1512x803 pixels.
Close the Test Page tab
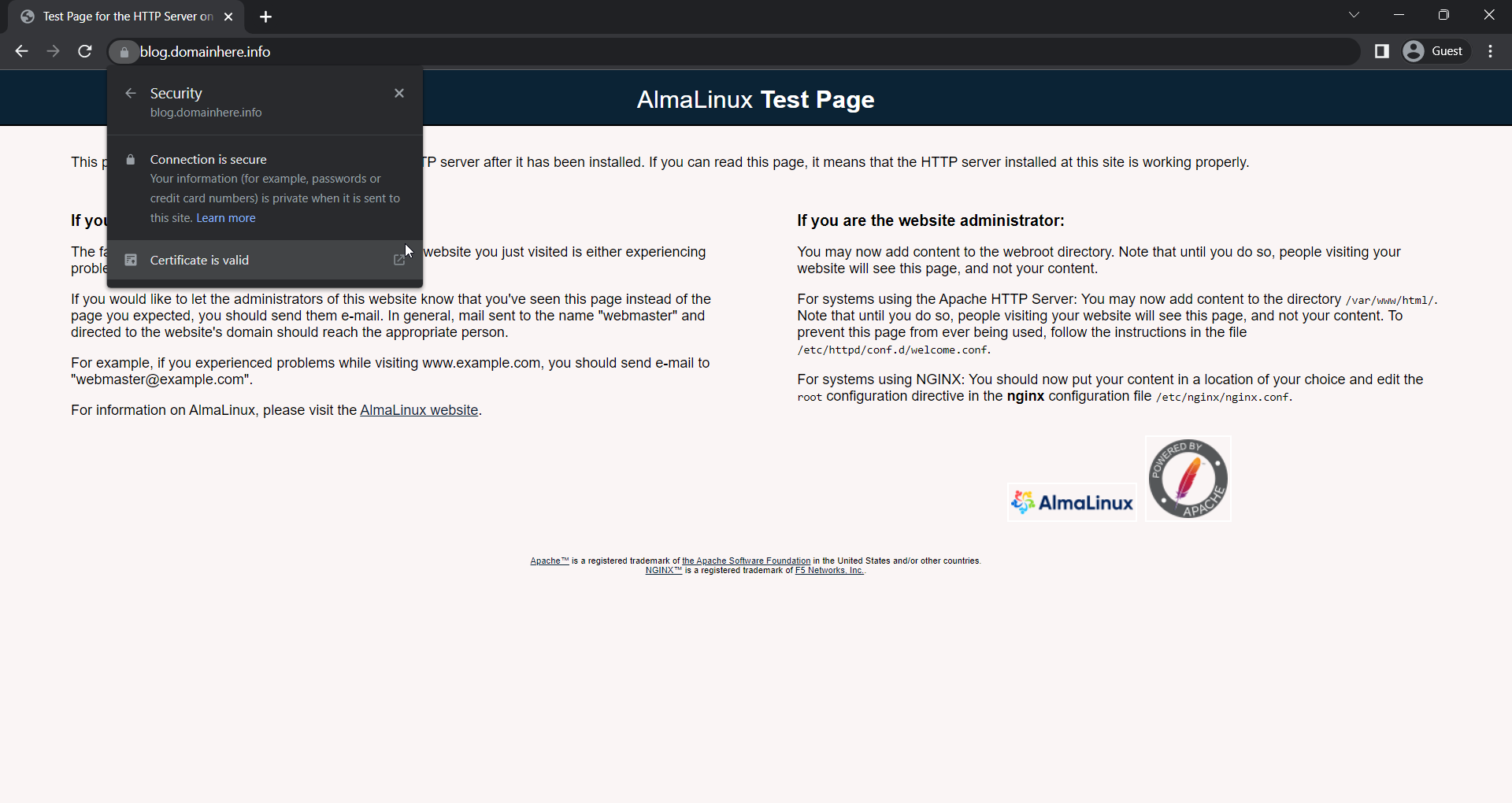pyautogui.click(x=228, y=17)
